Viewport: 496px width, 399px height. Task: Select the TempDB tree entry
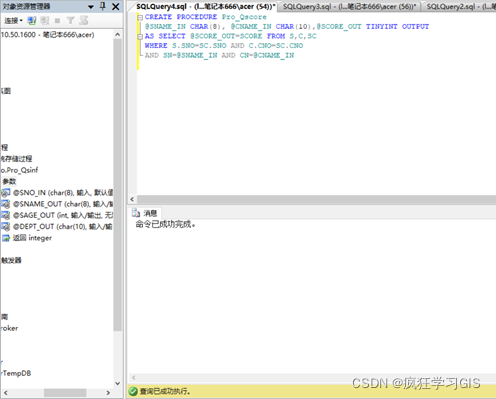[16, 373]
